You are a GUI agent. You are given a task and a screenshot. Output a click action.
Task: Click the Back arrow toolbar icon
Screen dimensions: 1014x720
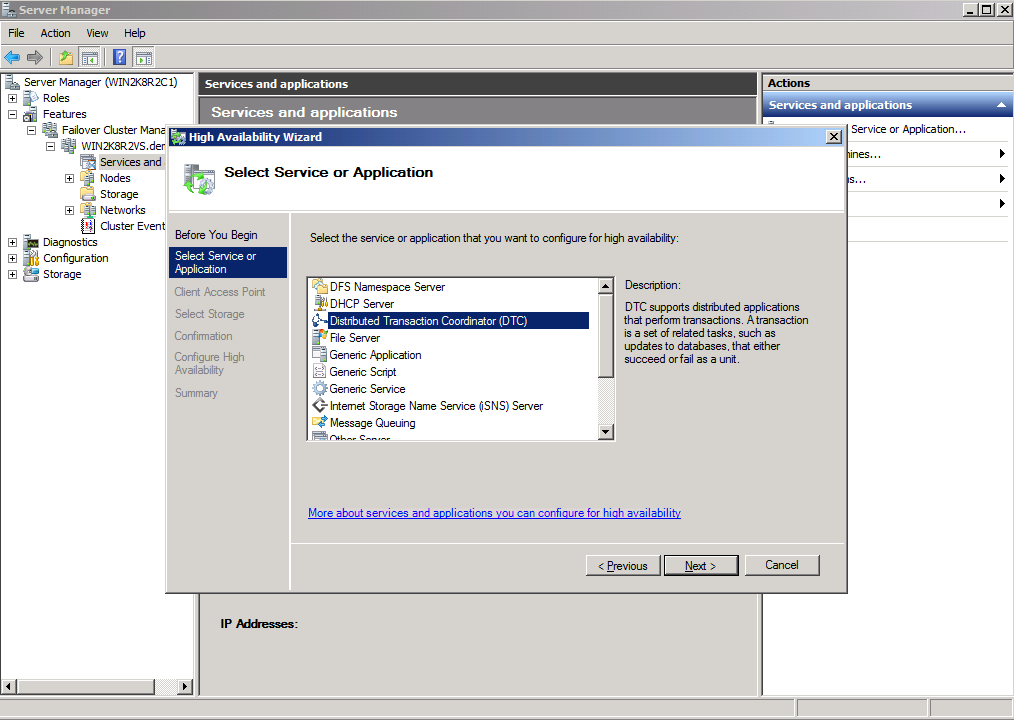click(12, 58)
